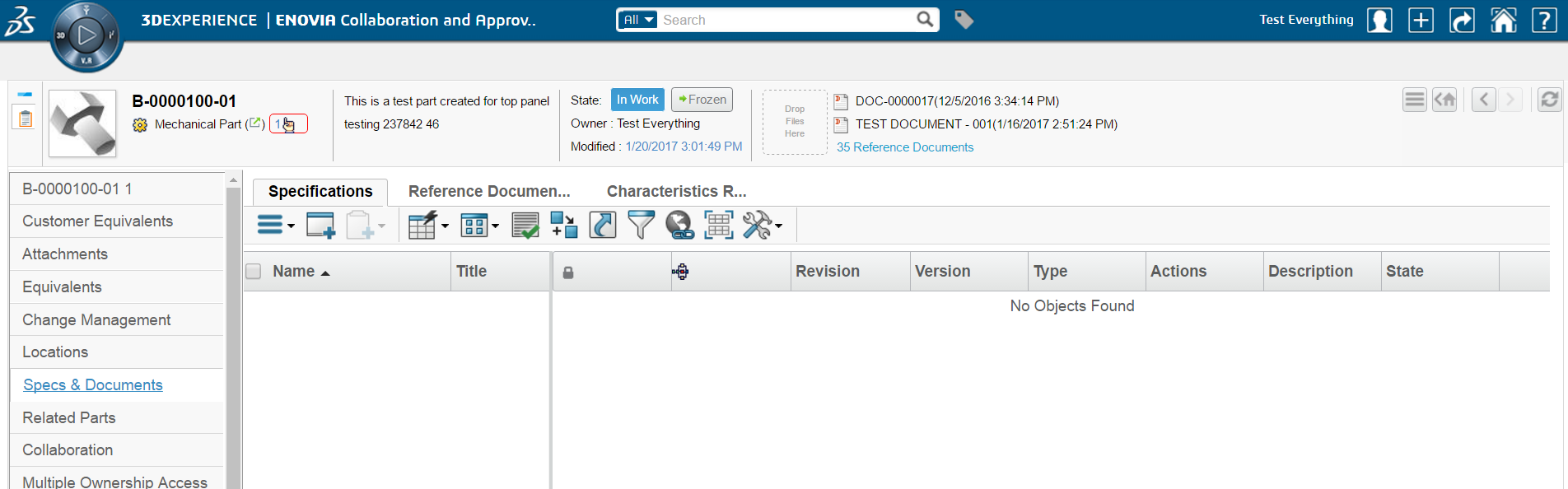Click the home icon in top bar

[x=1503, y=20]
